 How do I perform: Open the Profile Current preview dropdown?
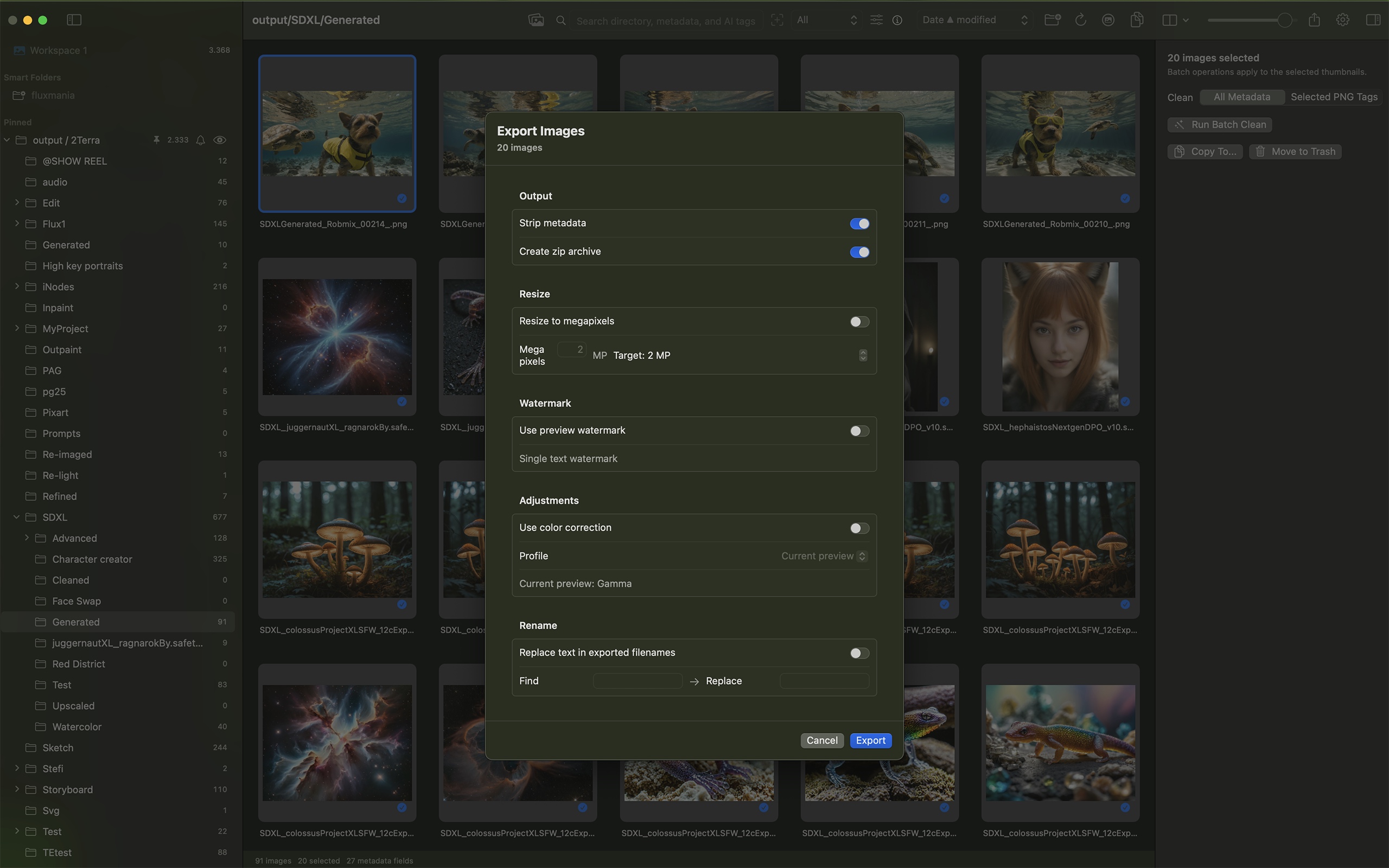pyautogui.click(x=824, y=556)
